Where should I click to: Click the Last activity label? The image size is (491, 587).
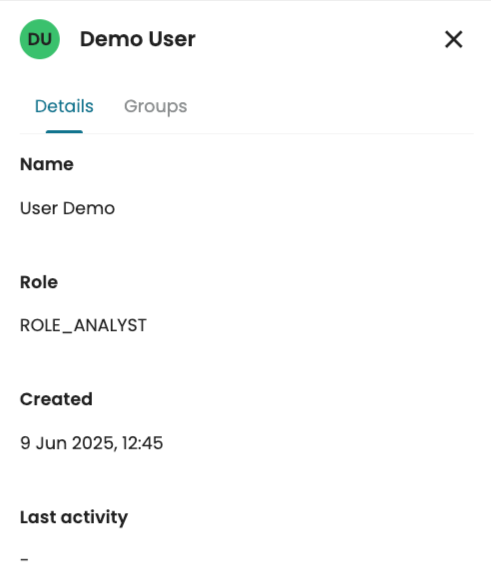point(74,518)
